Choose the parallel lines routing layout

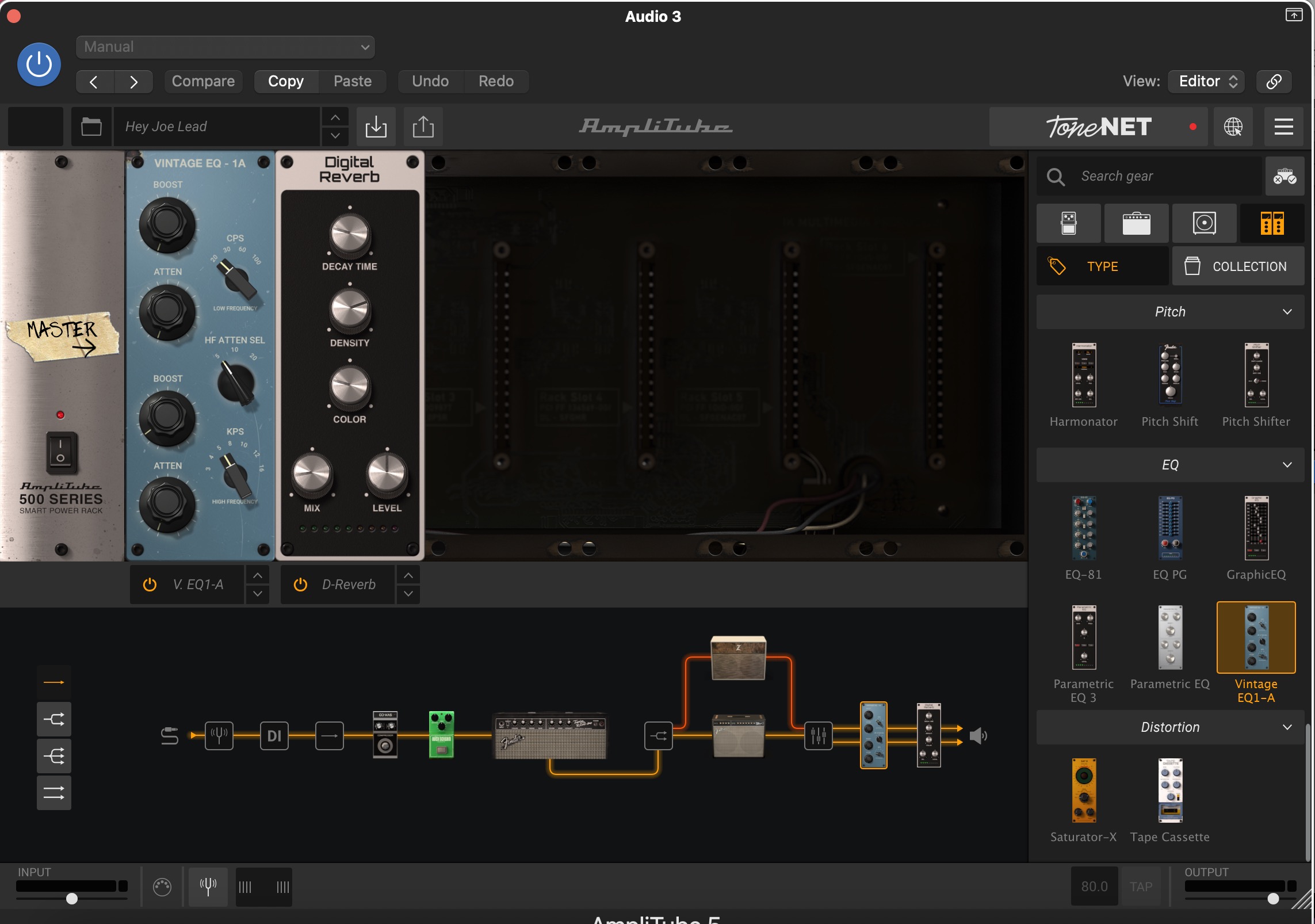54,793
